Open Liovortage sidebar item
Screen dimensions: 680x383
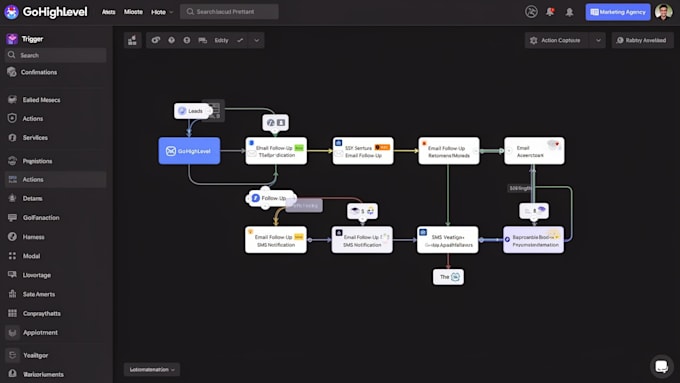56,275
